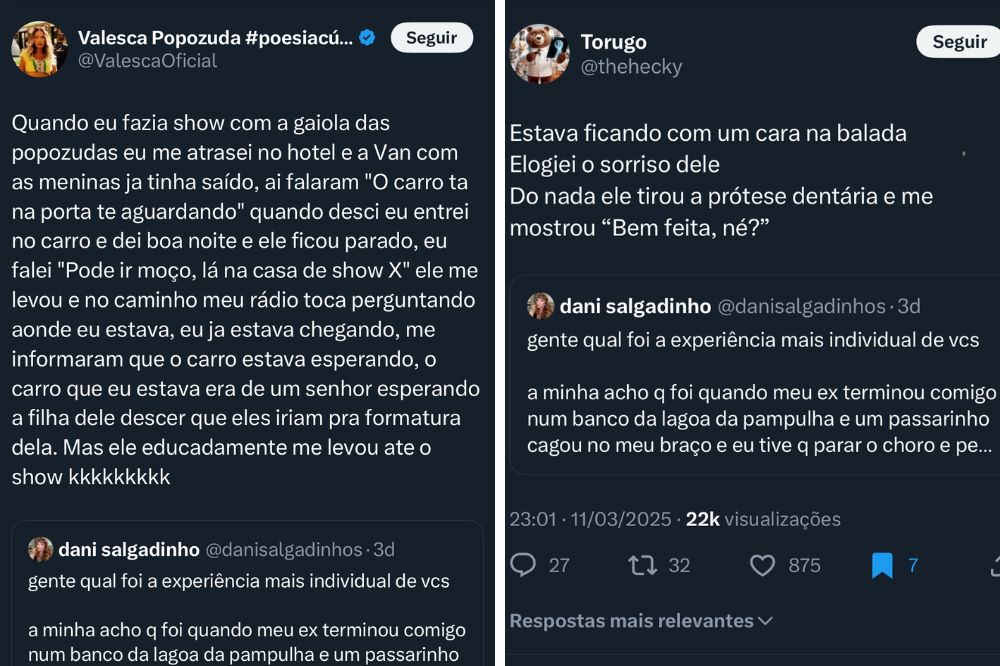Open Valesca Popozuda's profile avatar
1000x666 pixels.
tap(40, 49)
